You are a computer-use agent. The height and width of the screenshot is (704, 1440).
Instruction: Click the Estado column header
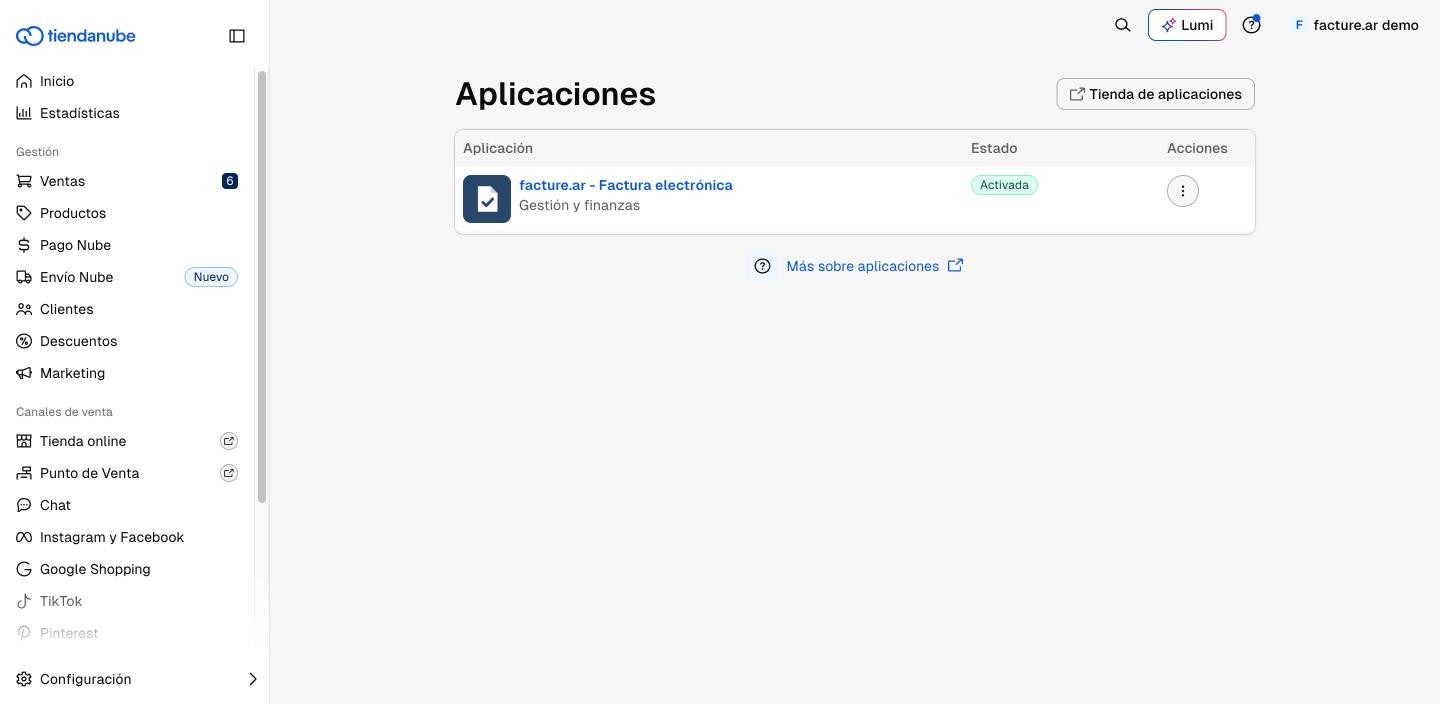click(994, 148)
